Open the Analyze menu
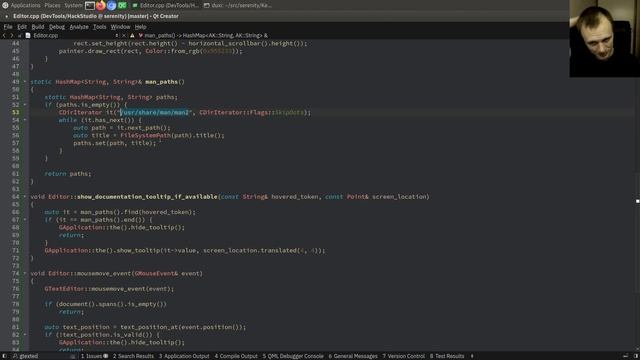This screenshot has height=360, width=640. 79,27
